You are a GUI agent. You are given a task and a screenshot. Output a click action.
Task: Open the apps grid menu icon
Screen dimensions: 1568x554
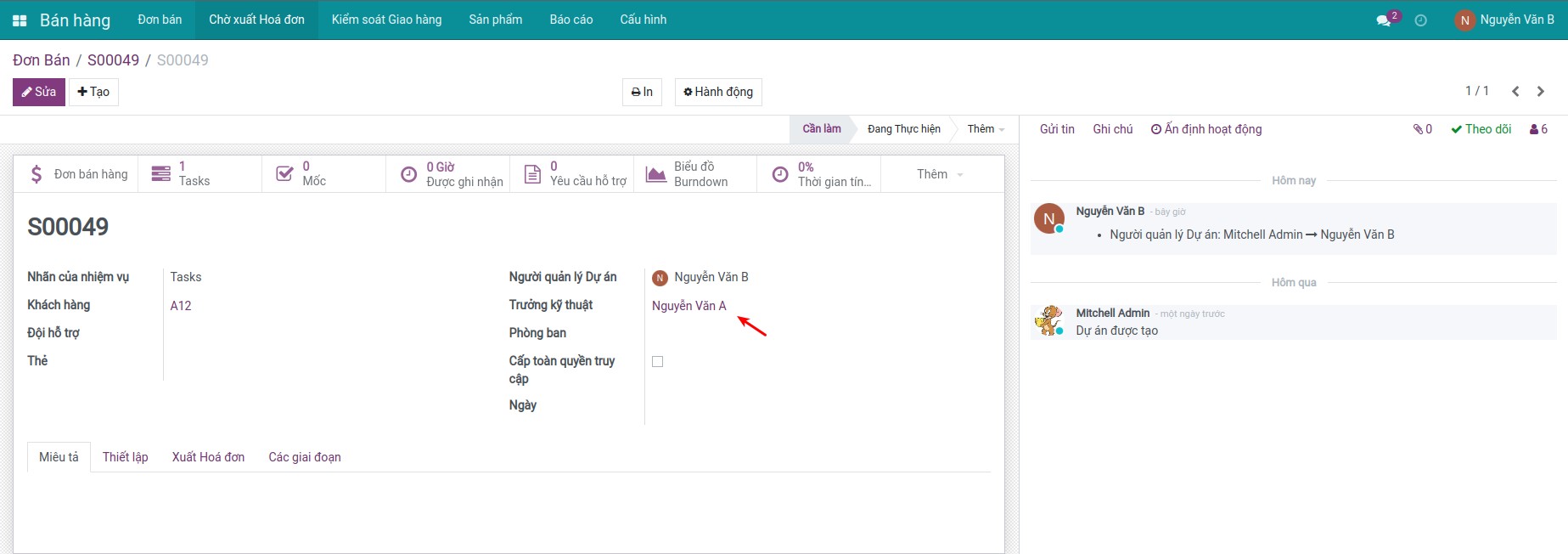[x=20, y=20]
